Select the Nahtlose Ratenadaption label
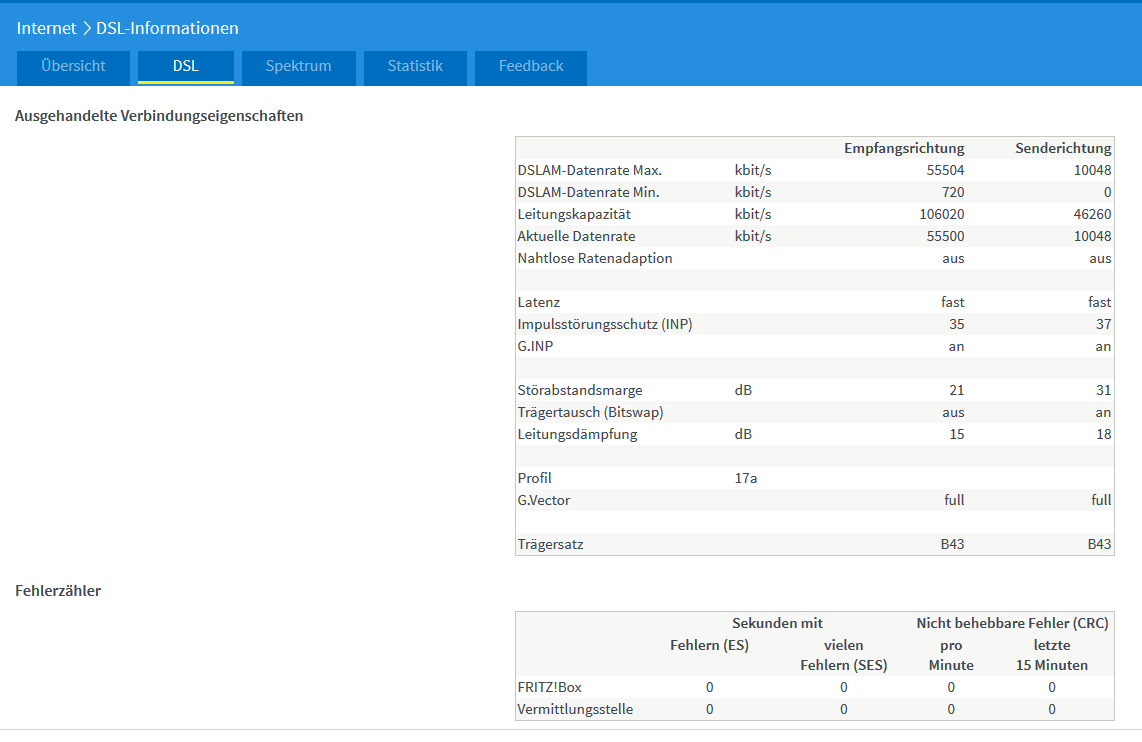The image size is (1142, 742). (595, 258)
